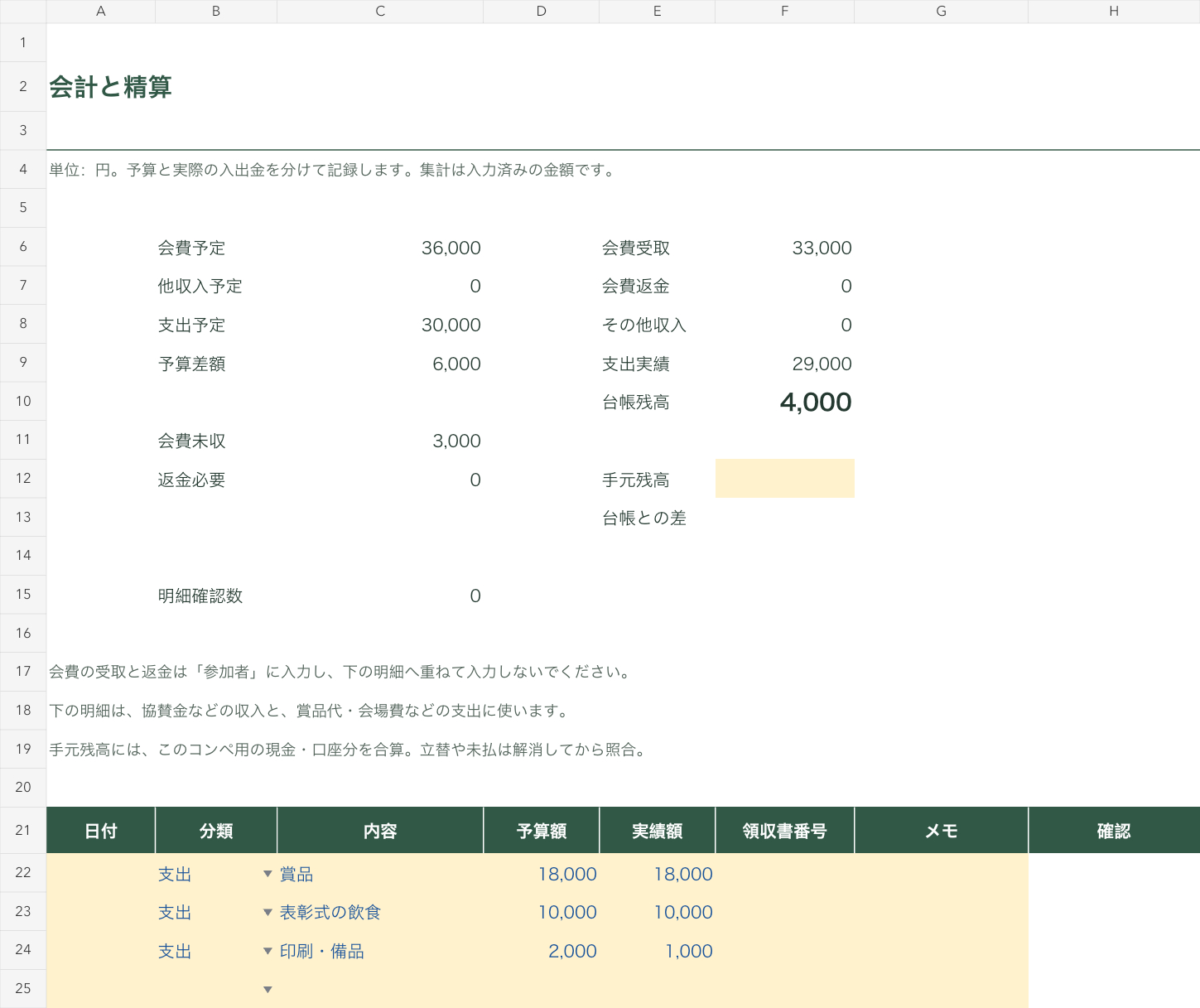Click the 台帳との差 label
The width and height of the screenshot is (1200, 1008).
point(644,518)
